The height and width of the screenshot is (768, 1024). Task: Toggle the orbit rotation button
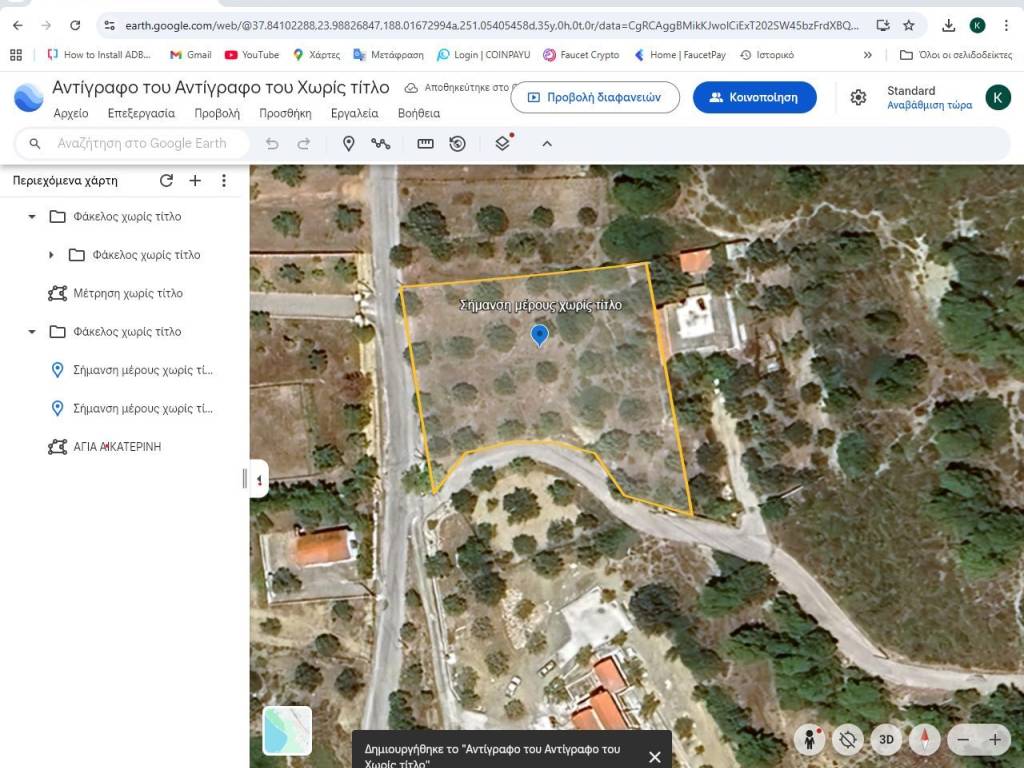[x=849, y=740]
